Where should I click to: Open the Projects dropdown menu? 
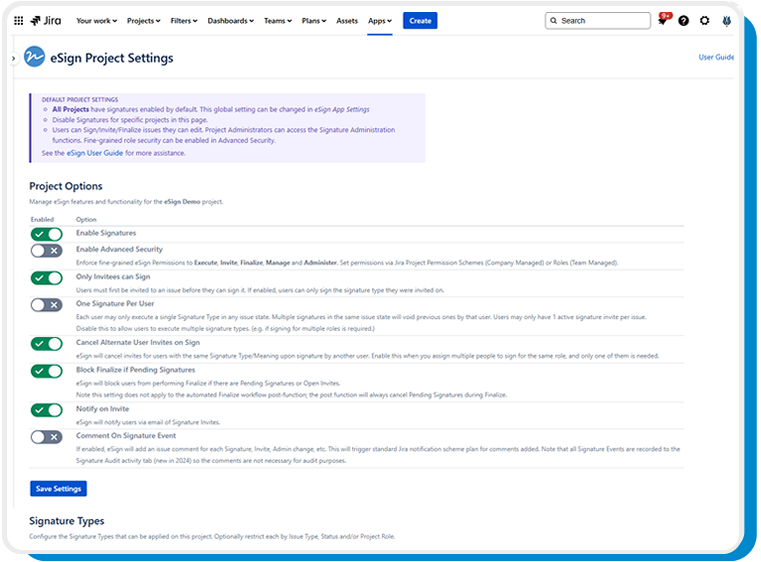click(x=144, y=21)
